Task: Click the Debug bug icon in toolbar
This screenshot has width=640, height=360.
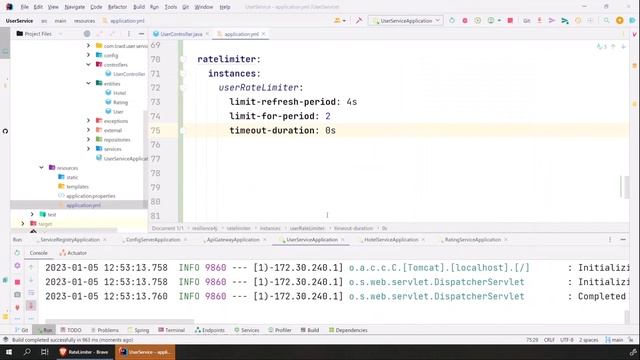Action: coord(464,20)
